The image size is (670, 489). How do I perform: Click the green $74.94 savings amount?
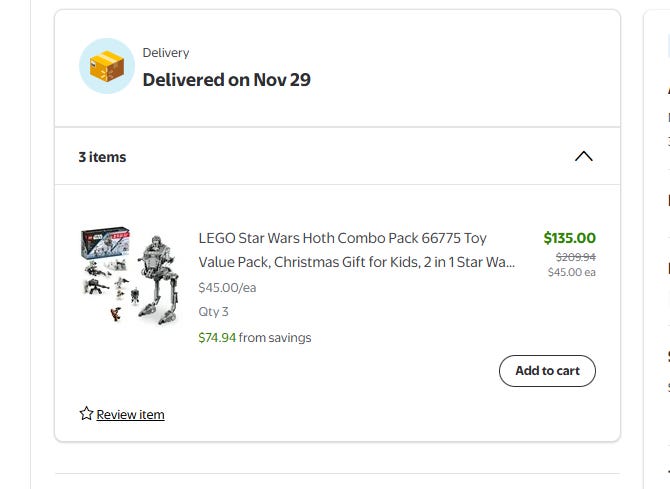pos(217,338)
